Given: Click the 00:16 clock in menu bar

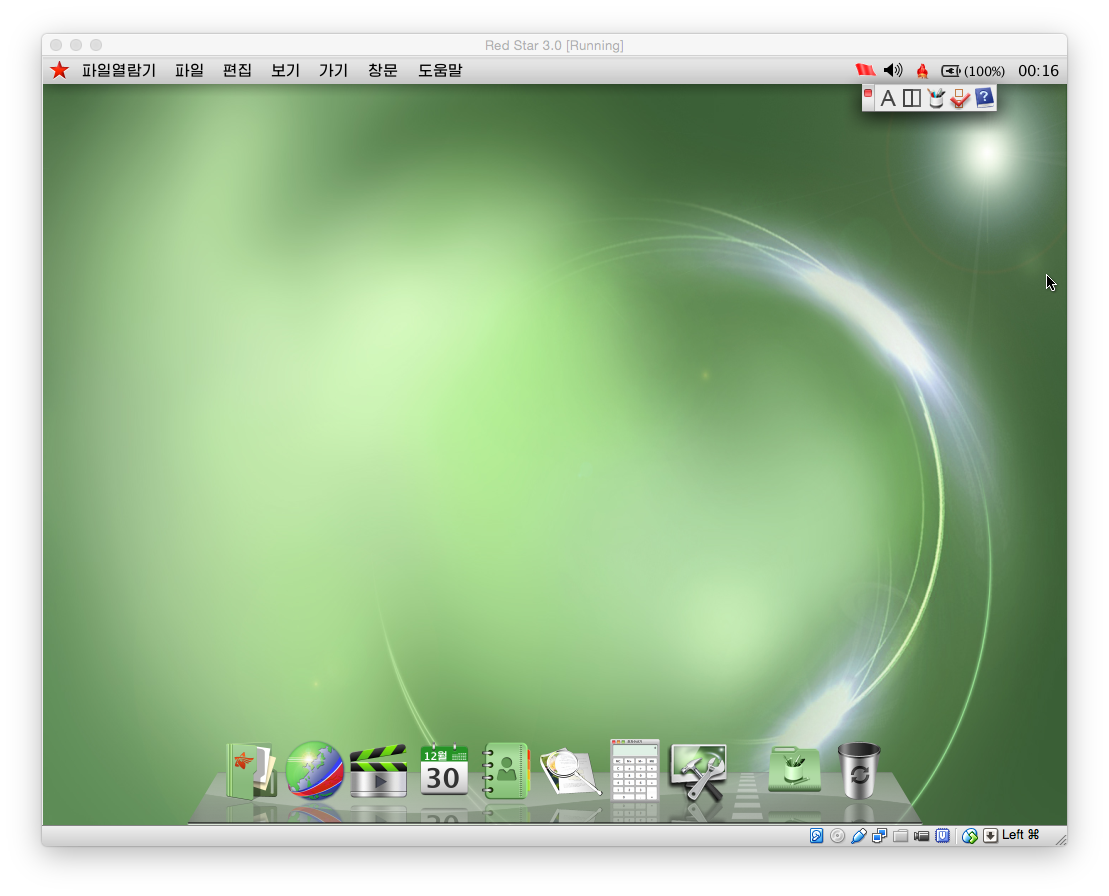Looking at the screenshot, I should pyautogui.click(x=1038, y=71).
